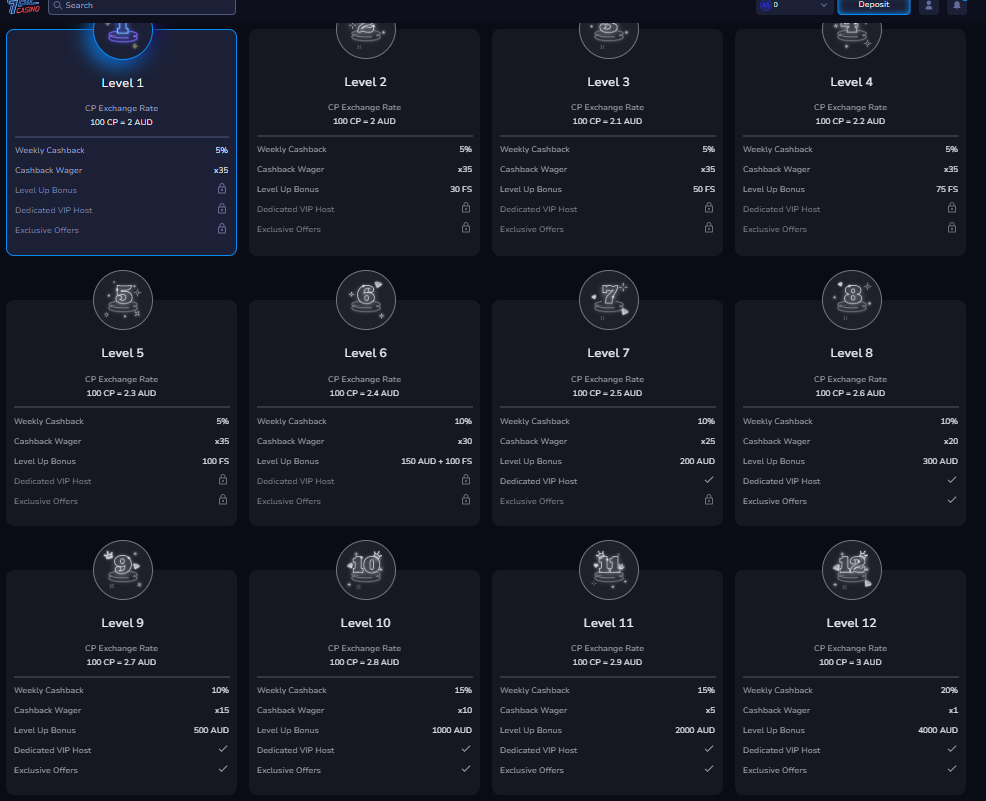Click Level 12 Dedicated VIP Host checkmark
Screen dimensions: 986x801
click(x=951, y=750)
